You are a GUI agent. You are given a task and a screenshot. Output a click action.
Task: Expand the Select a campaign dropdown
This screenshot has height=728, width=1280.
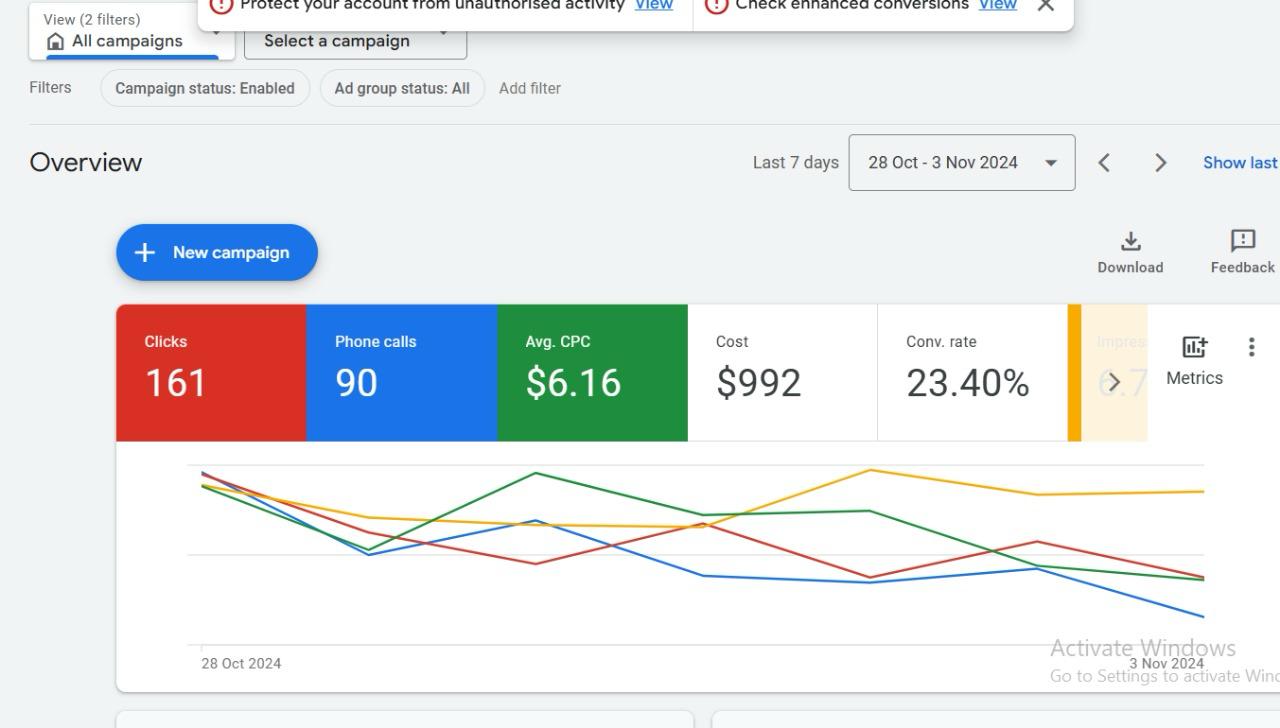pyautogui.click(x=355, y=41)
